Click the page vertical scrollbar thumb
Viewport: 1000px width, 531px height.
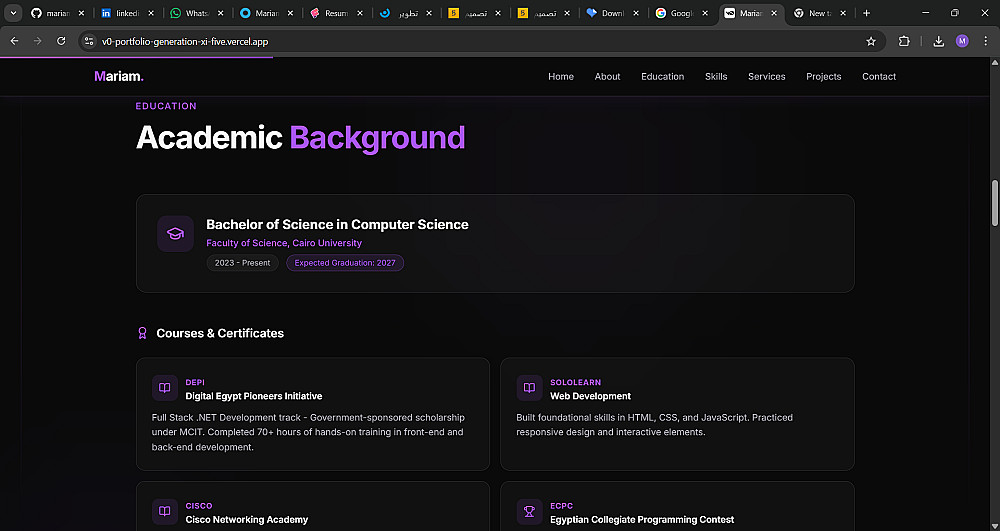(995, 202)
